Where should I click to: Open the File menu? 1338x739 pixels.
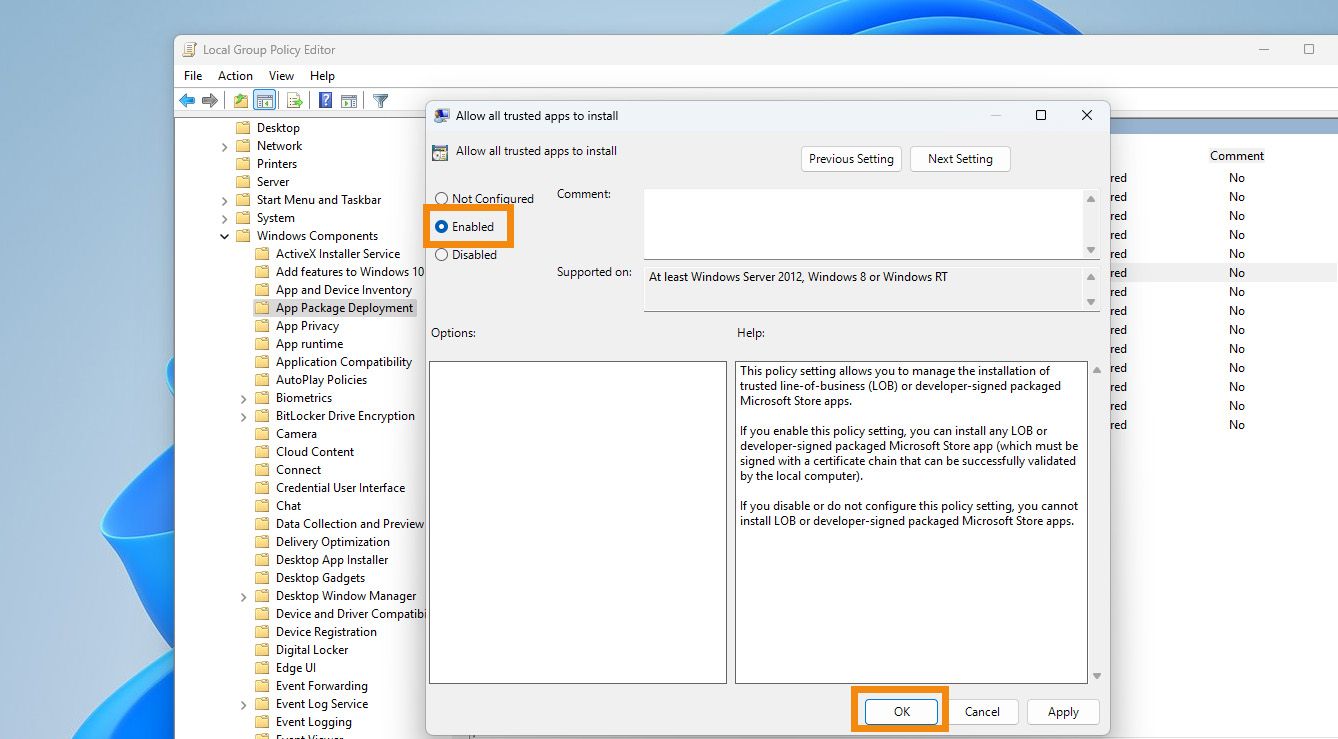click(x=193, y=76)
